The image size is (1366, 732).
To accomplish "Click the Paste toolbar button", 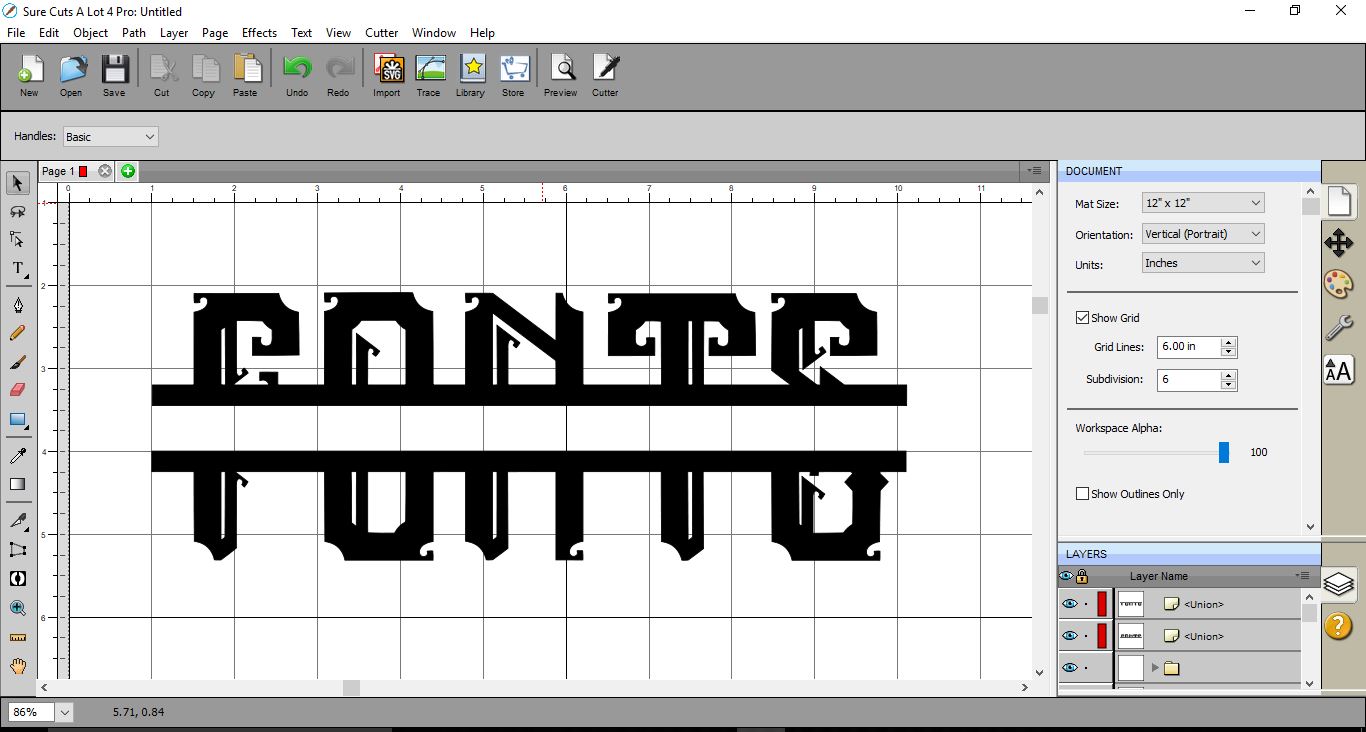I will (246, 76).
